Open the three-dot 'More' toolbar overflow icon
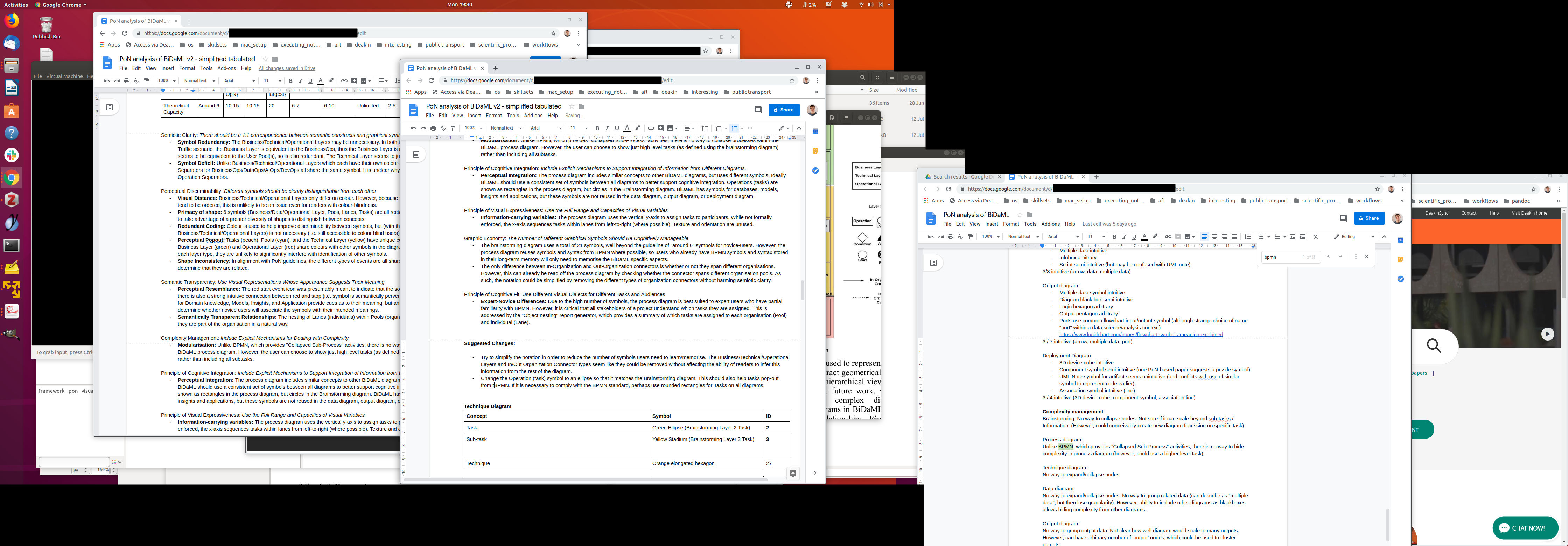 pyautogui.click(x=750, y=128)
